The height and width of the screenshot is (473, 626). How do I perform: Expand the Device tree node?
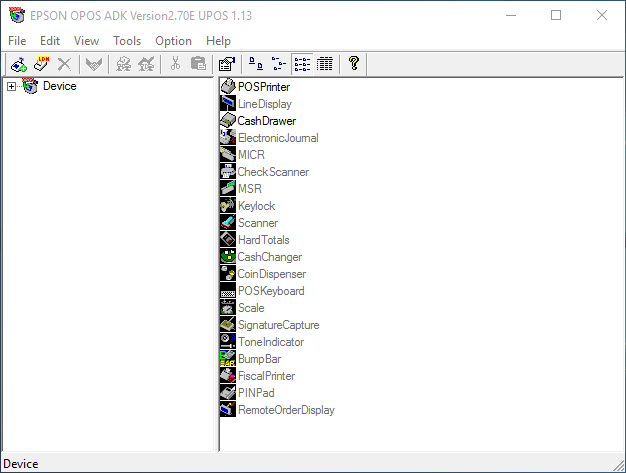[x=12, y=87]
